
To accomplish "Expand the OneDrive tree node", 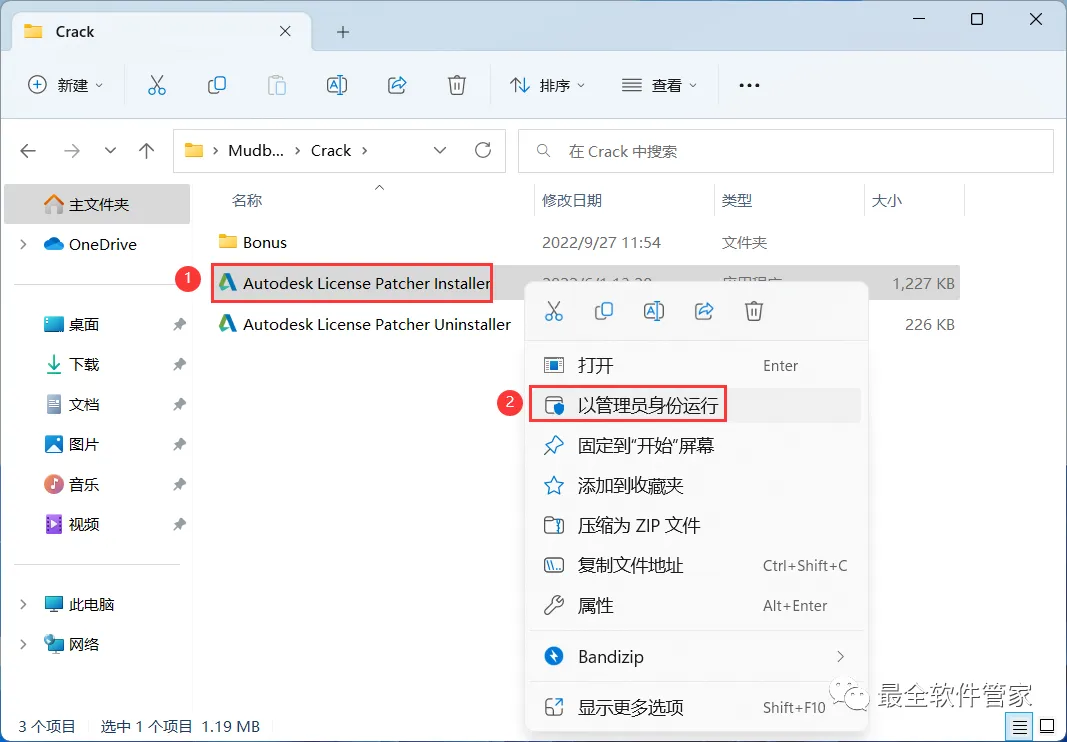I will (23, 244).
